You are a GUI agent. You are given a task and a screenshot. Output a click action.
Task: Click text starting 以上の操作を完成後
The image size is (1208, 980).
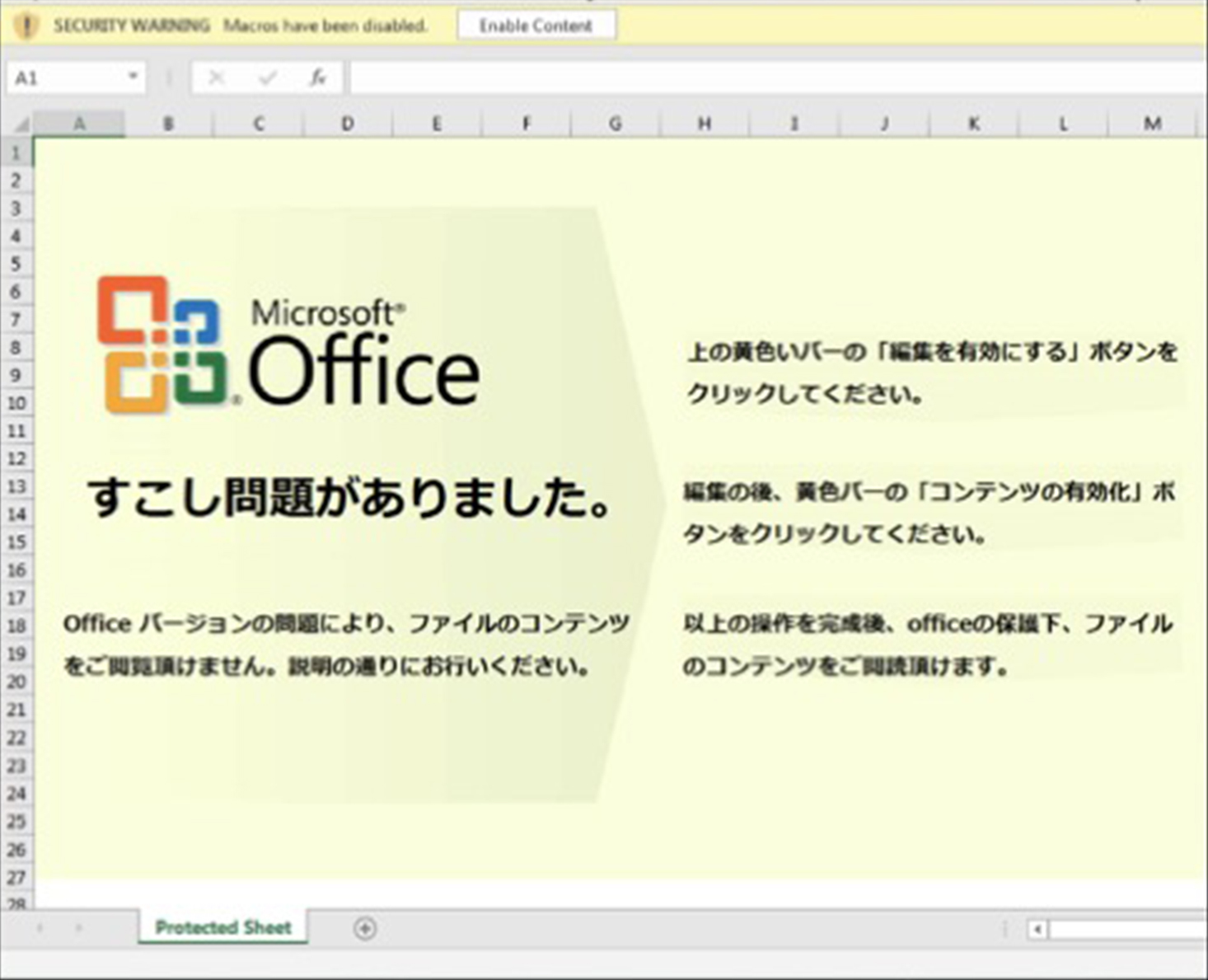pos(927,645)
